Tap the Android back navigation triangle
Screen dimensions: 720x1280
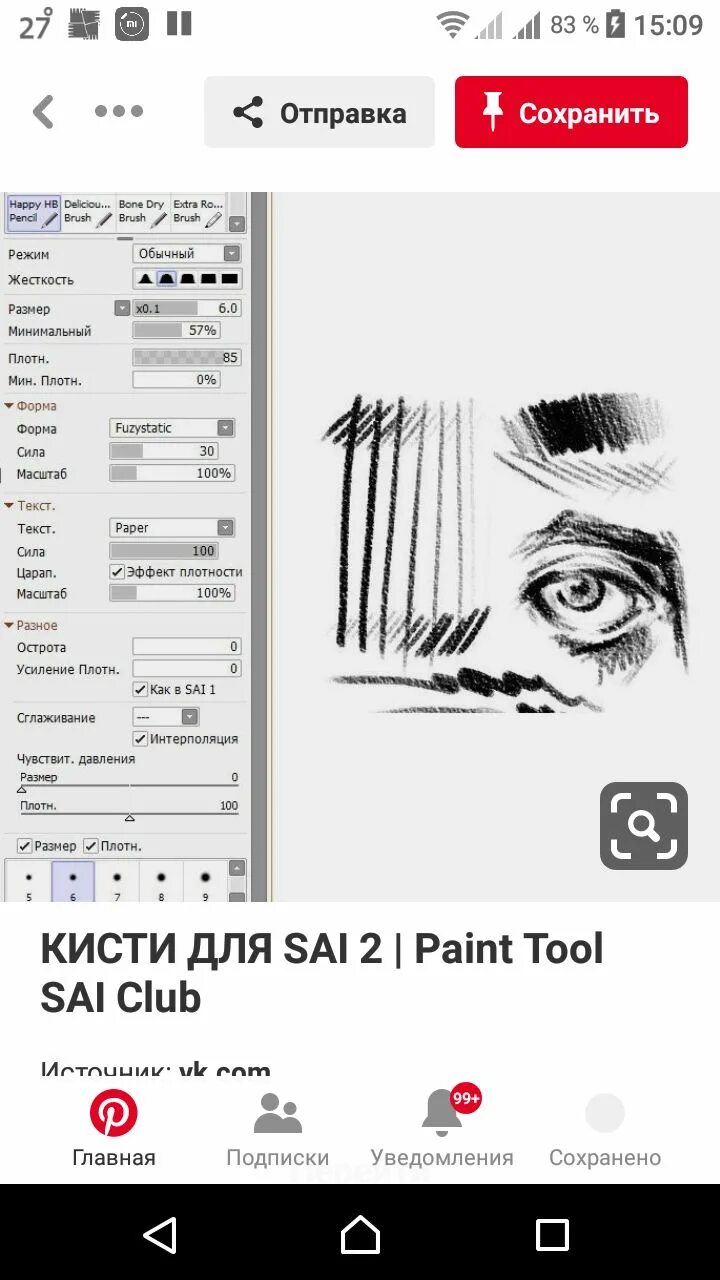pos(161,1235)
